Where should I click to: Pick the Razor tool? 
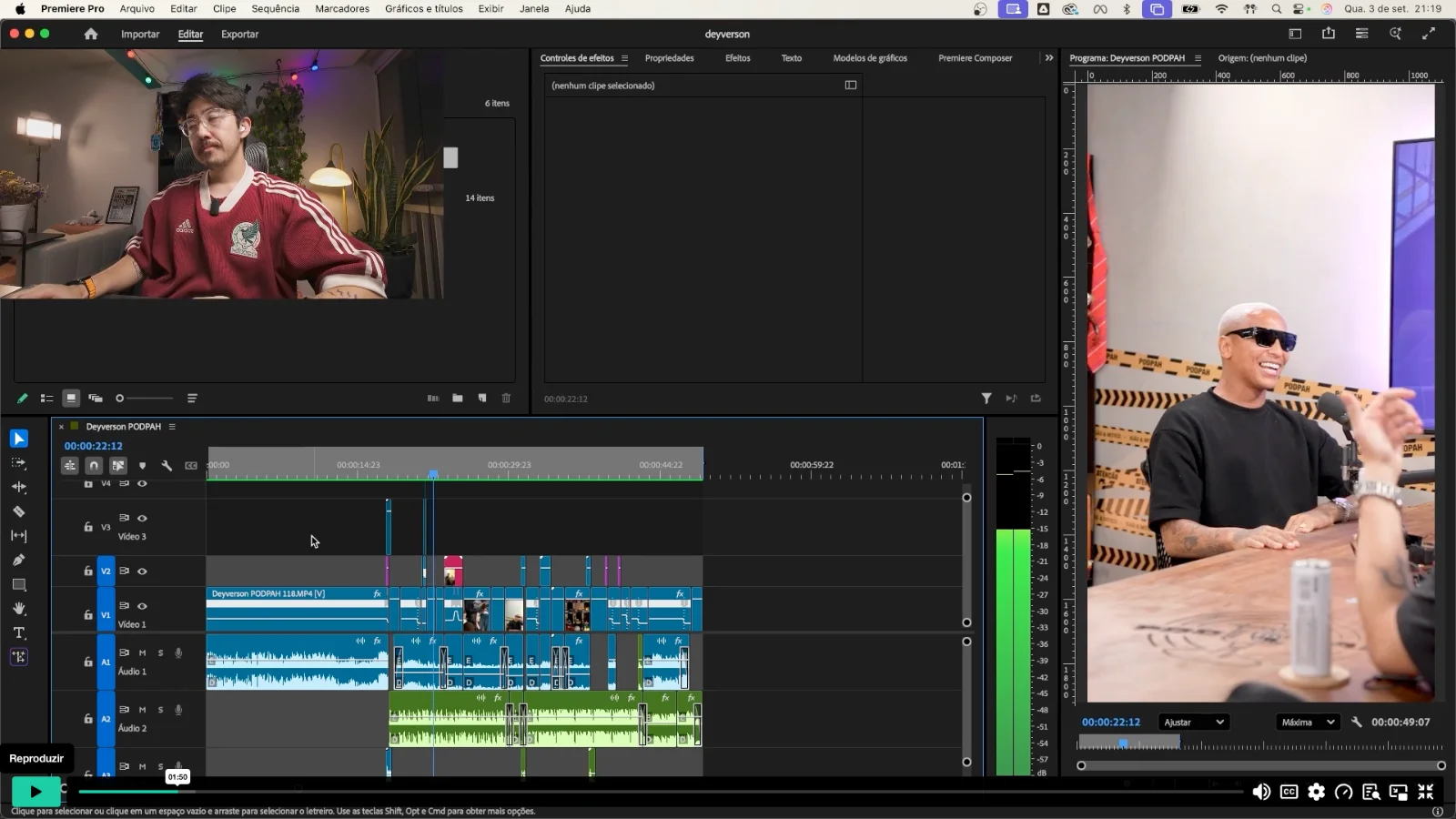click(19, 511)
